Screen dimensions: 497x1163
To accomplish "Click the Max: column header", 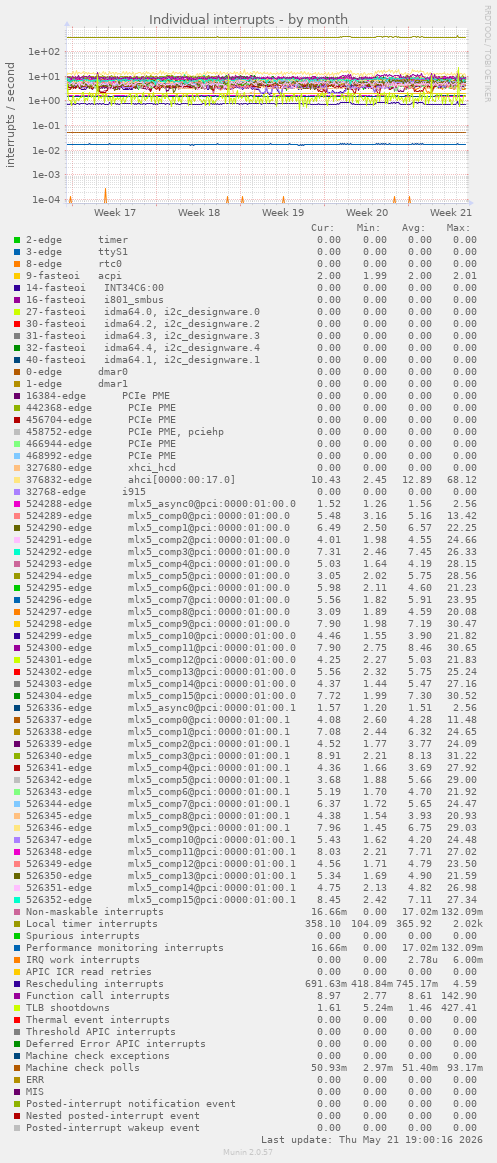I will click(x=458, y=228).
